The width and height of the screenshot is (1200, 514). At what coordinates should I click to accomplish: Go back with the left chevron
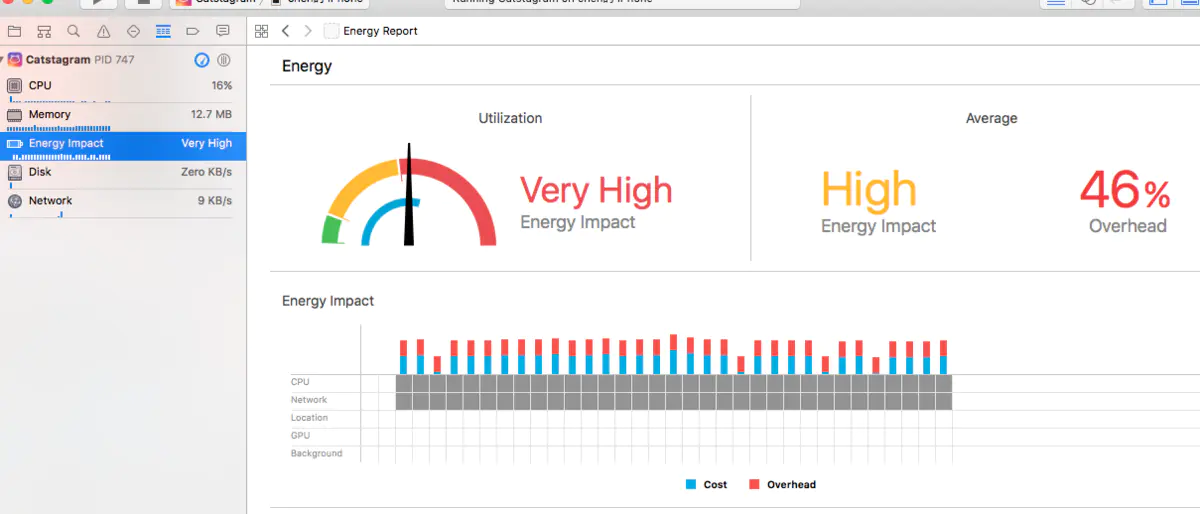click(x=285, y=31)
